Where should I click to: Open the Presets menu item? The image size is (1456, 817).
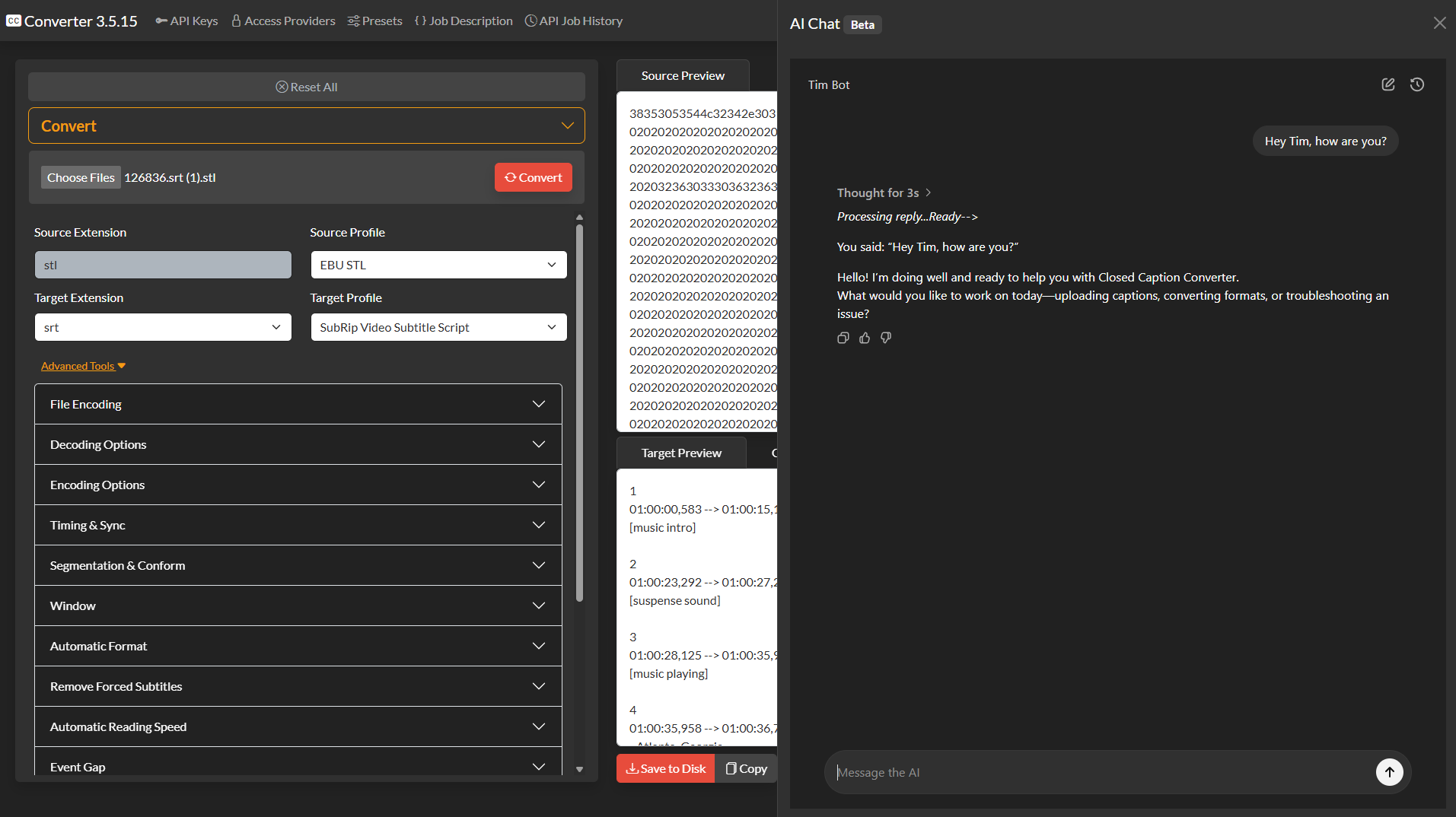click(x=374, y=21)
